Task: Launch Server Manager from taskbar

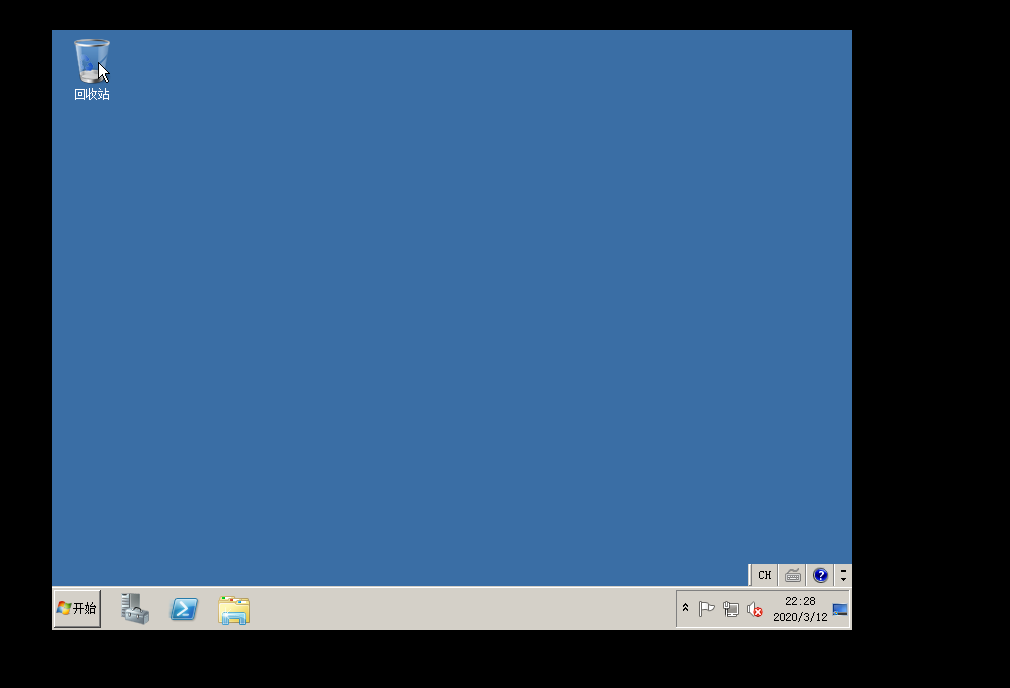Action: (x=135, y=609)
